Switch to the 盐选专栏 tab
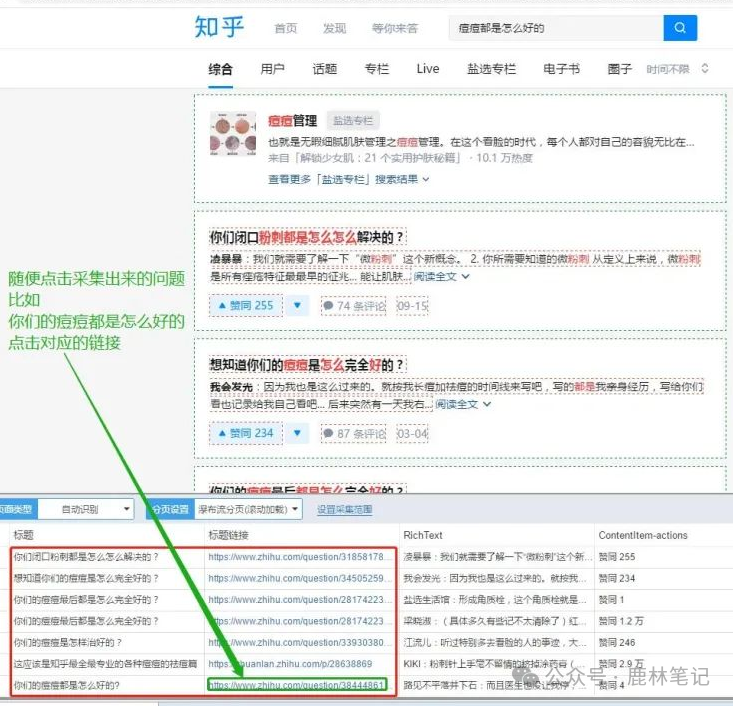Image resolution: width=733 pixels, height=706 pixels. [492, 69]
